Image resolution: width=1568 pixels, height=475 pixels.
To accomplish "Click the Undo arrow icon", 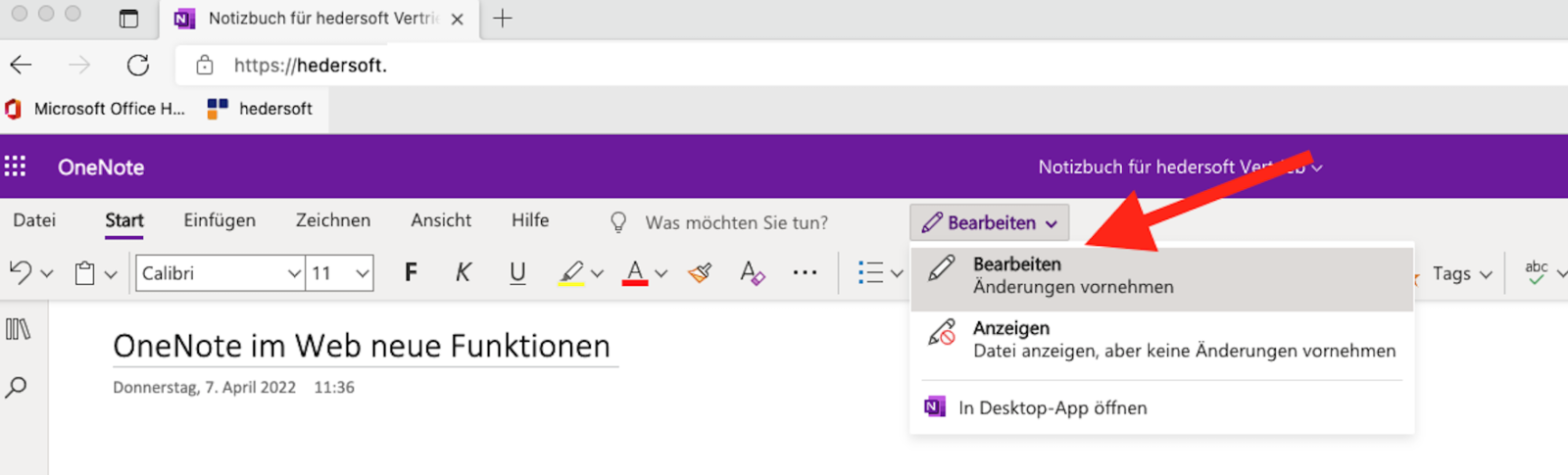I will 20,272.
